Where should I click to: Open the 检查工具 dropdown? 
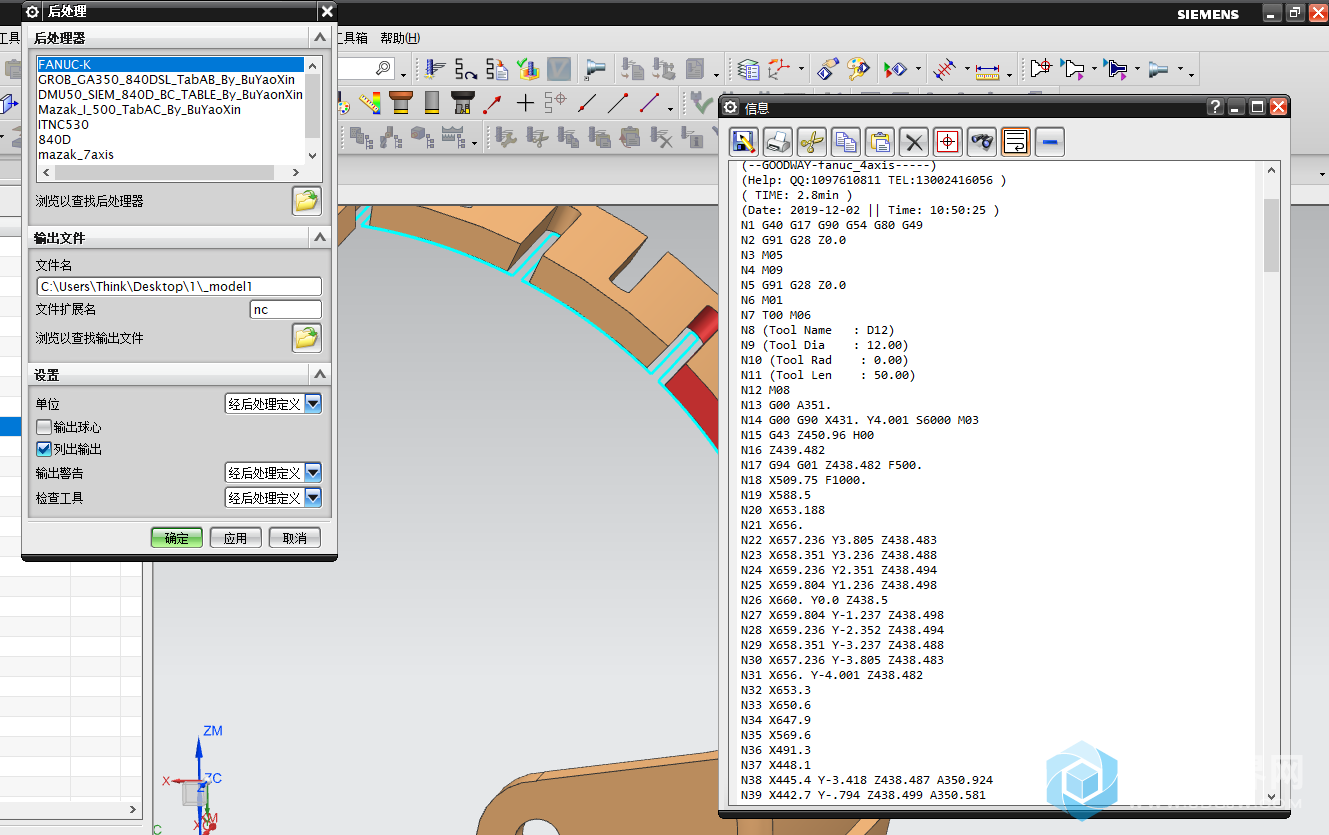(x=313, y=498)
